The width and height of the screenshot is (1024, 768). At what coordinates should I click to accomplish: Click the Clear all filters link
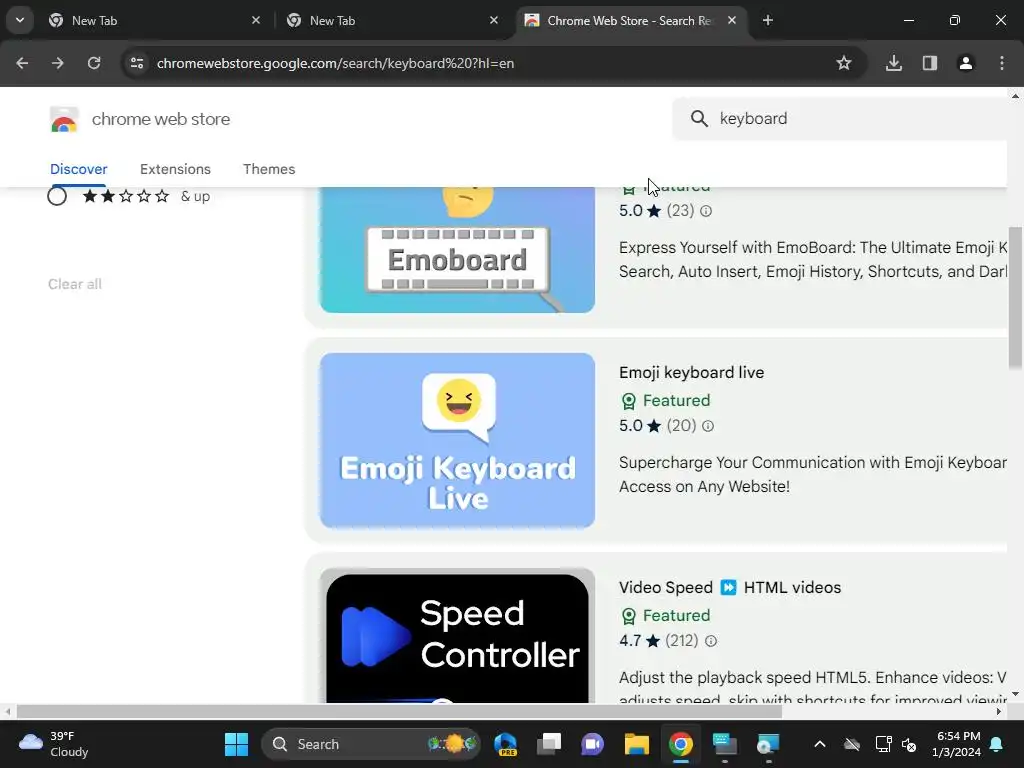click(x=74, y=284)
